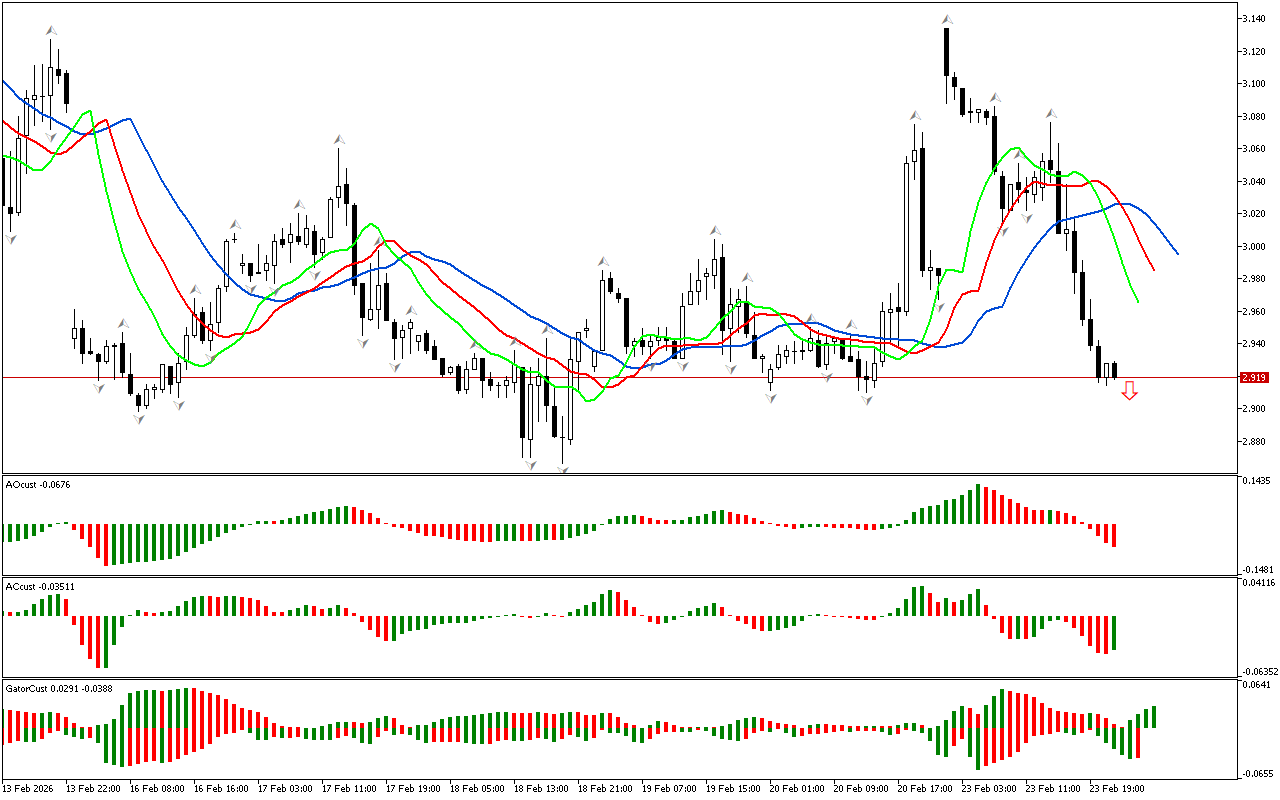Click fractal arrow above the highest candle
The height and width of the screenshot is (800, 1280).
pyautogui.click(x=946, y=19)
